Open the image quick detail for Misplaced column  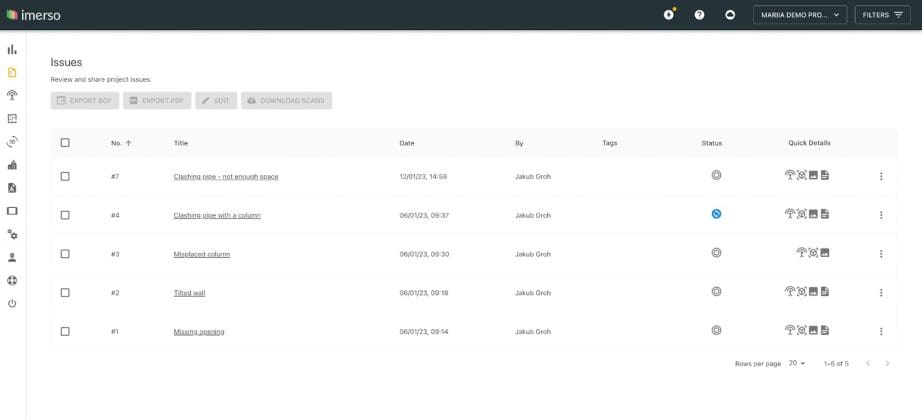[825, 253]
